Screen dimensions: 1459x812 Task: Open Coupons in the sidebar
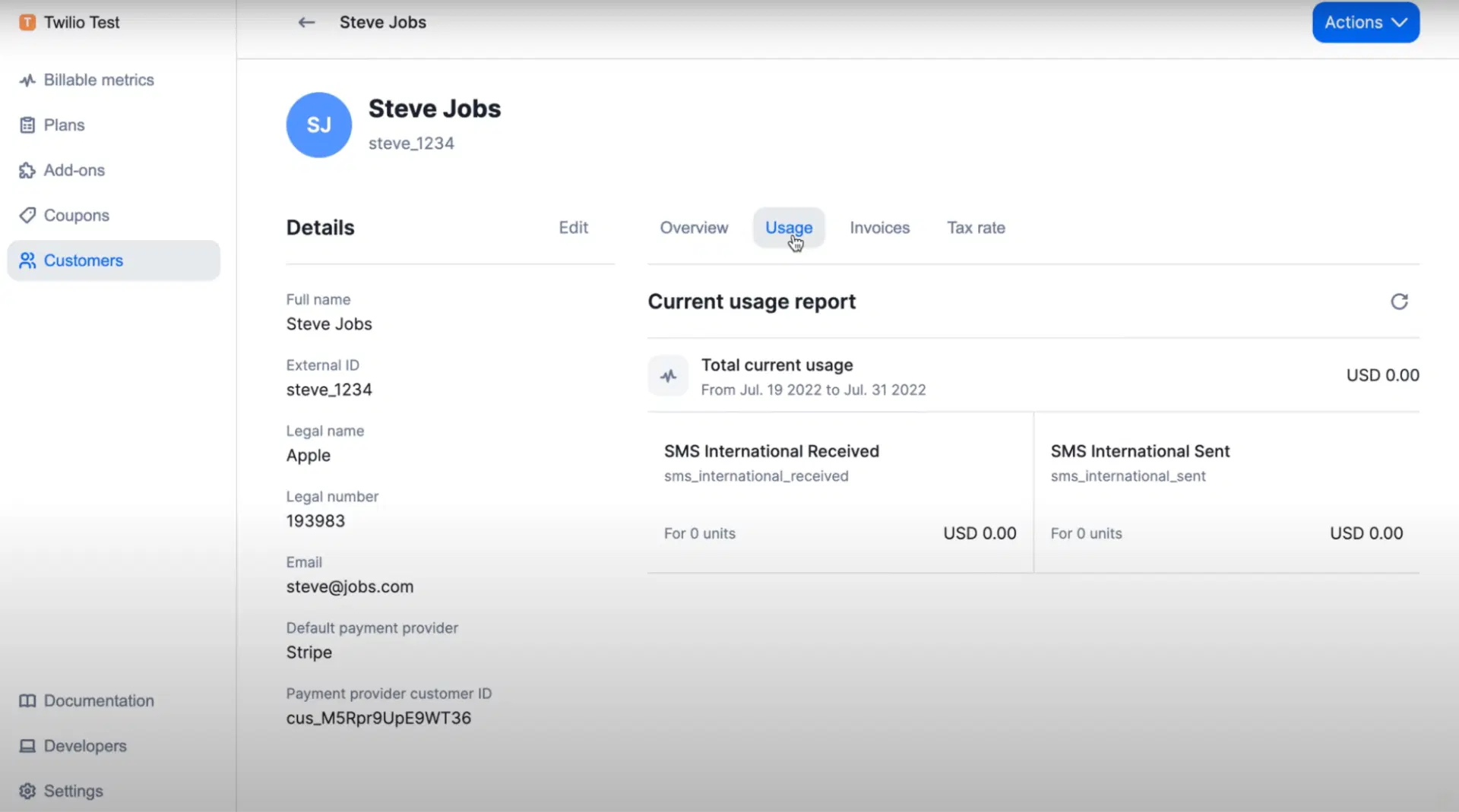(x=114, y=216)
